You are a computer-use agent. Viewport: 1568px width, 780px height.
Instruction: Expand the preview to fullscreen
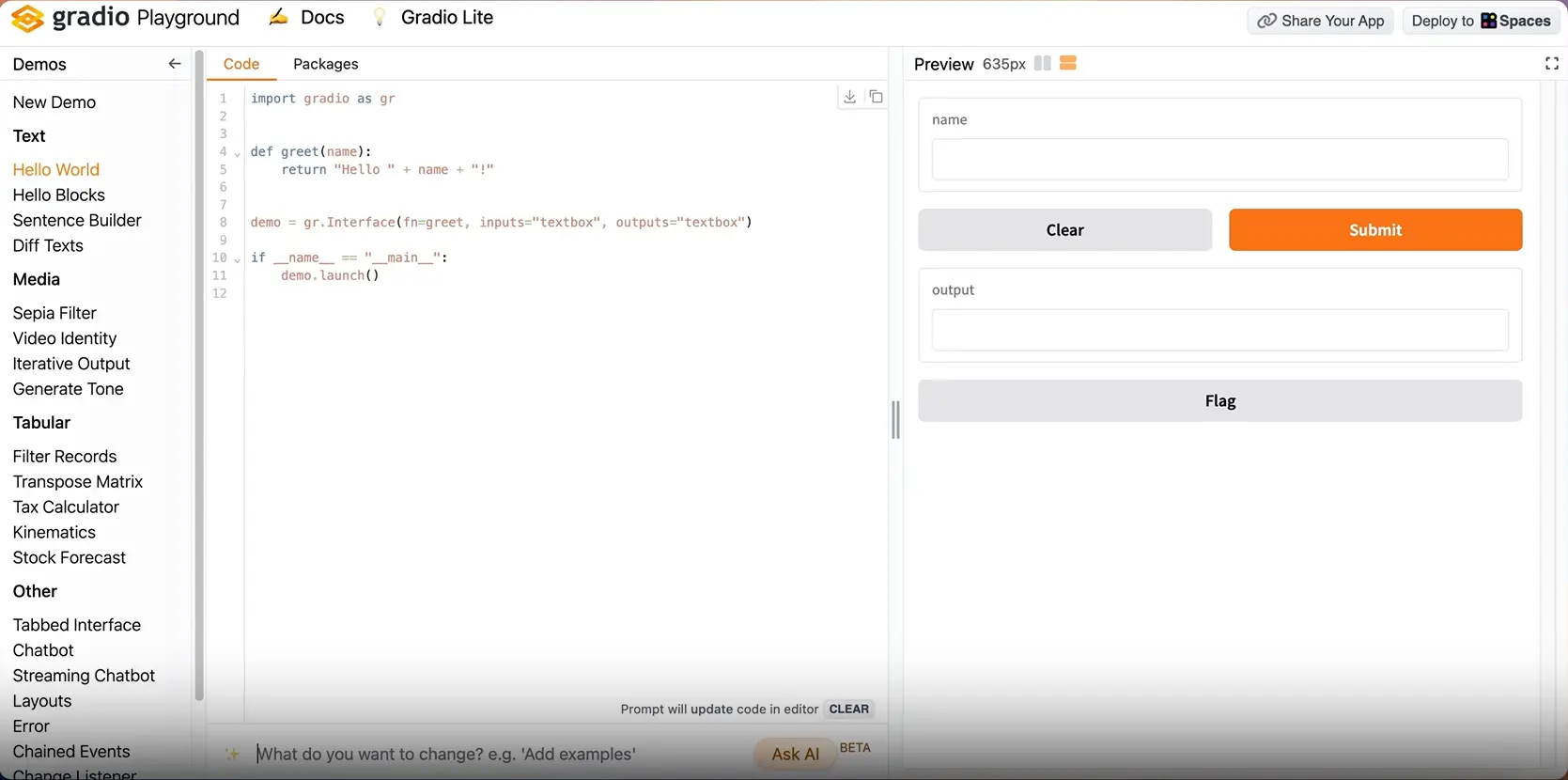[x=1552, y=63]
